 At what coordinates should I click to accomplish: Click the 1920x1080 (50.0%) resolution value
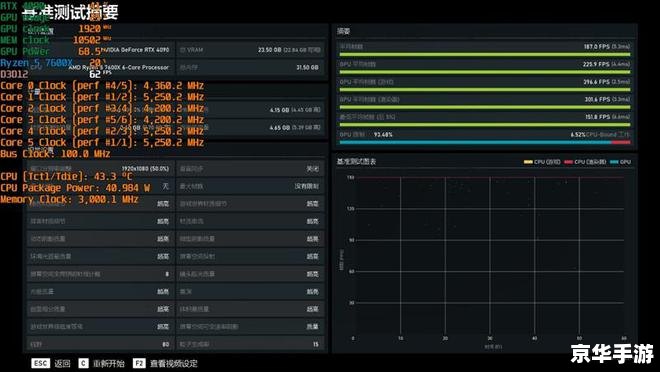[146, 169]
